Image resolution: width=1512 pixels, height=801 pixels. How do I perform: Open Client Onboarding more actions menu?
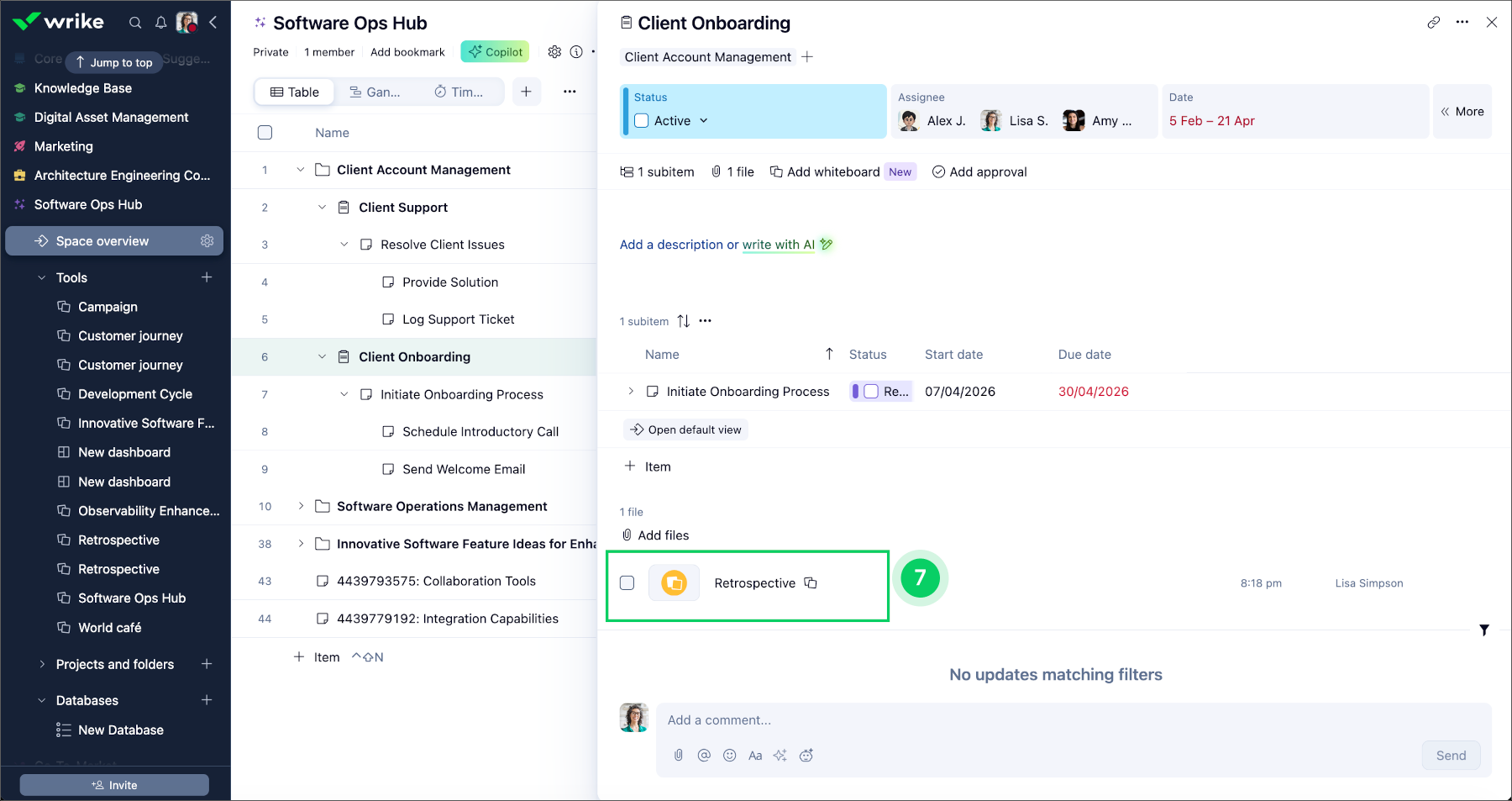click(x=1462, y=23)
